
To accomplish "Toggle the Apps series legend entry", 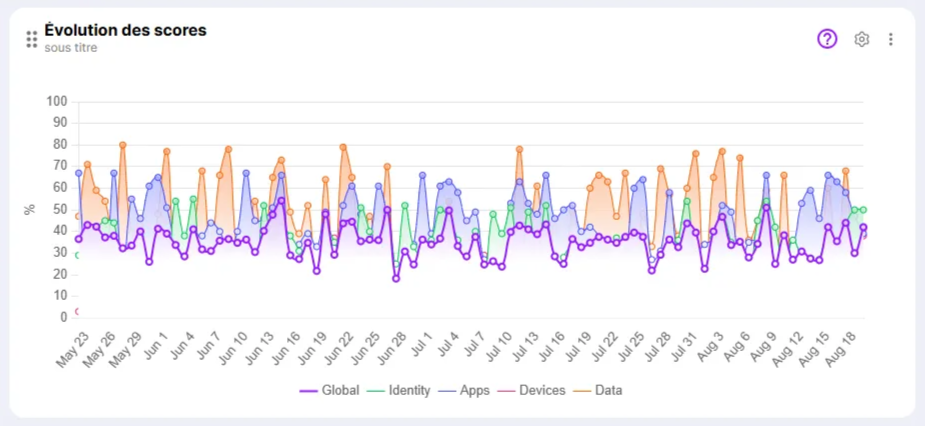I will [x=474, y=390].
